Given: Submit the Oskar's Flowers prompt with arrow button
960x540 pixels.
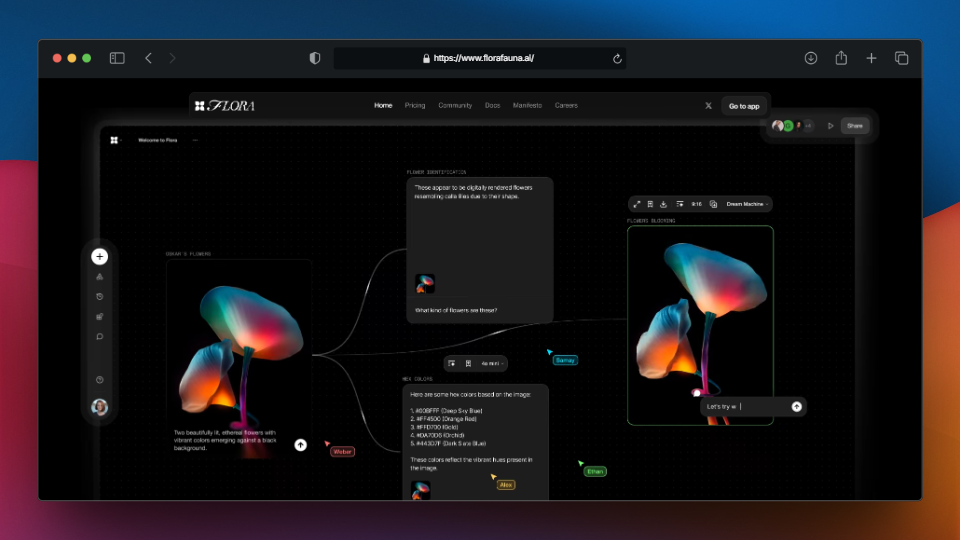Looking at the screenshot, I should click(301, 445).
